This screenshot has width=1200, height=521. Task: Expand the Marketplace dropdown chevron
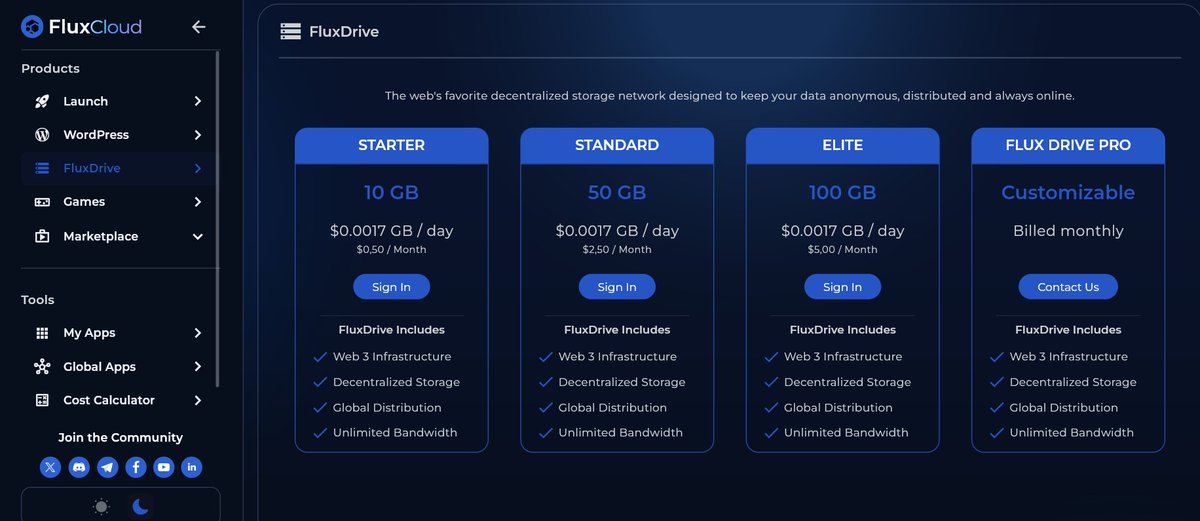pos(198,237)
